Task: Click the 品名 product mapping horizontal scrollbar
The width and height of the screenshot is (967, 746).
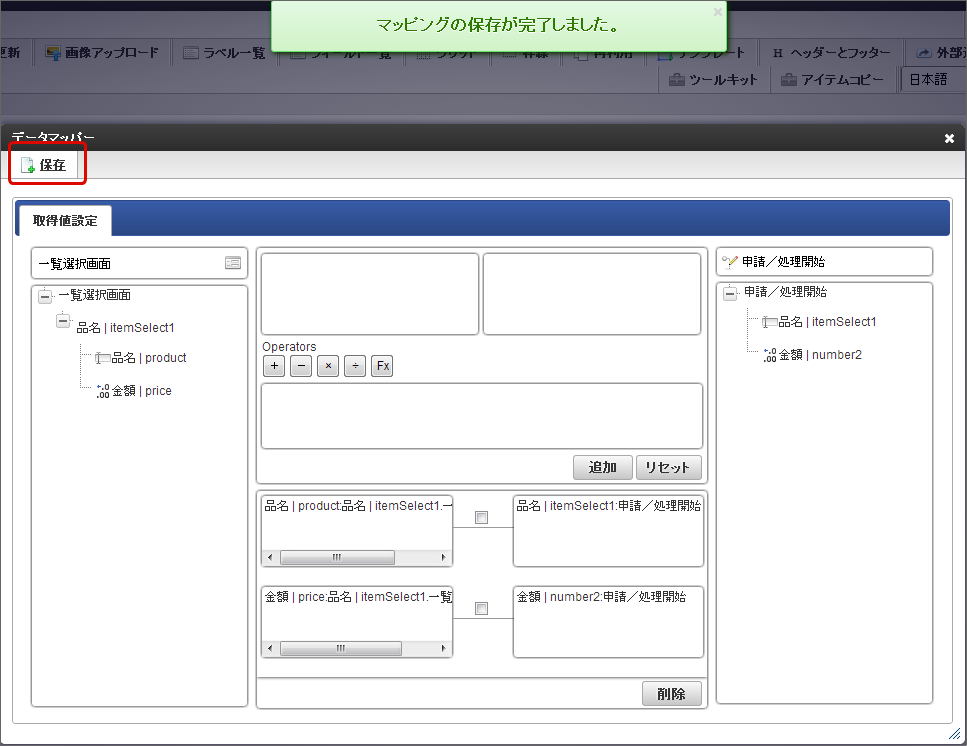Action: point(337,558)
